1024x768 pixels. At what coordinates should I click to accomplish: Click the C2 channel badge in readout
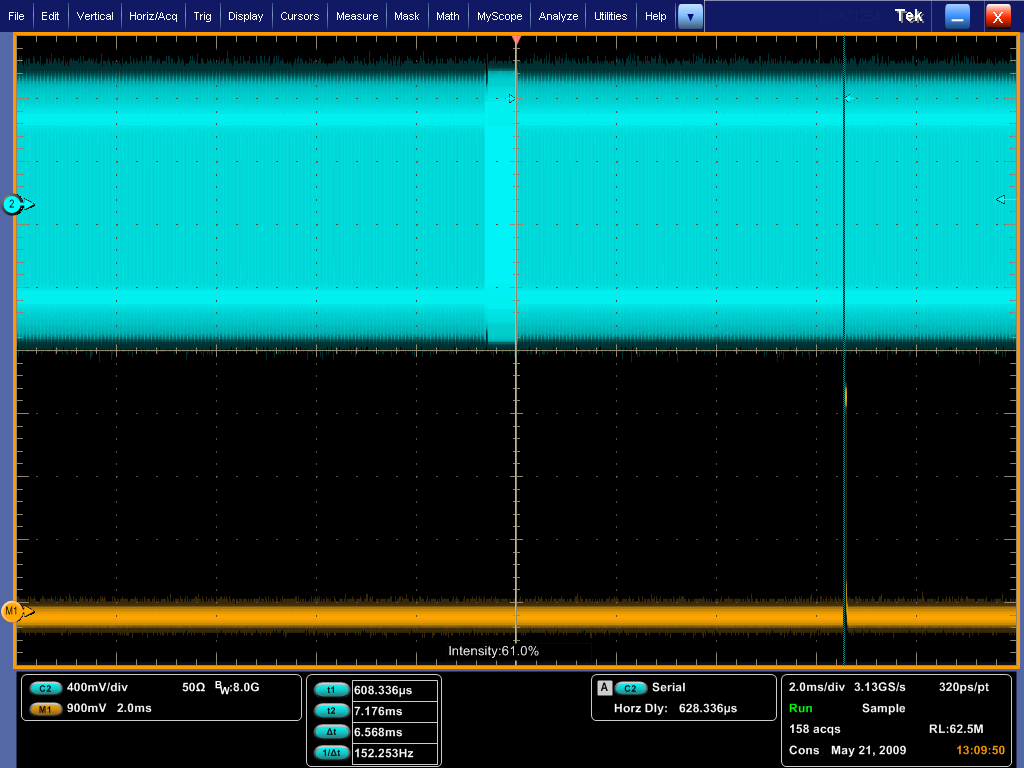click(45, 688)
